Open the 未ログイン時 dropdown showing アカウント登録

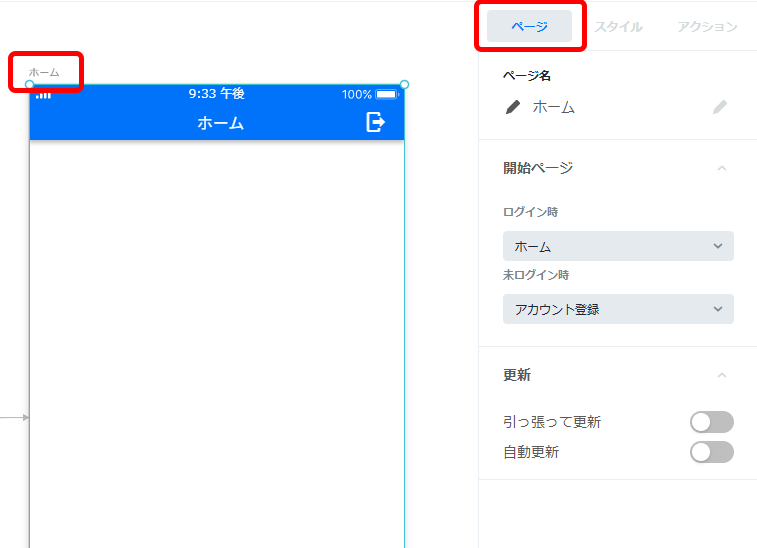pos(618,309)
